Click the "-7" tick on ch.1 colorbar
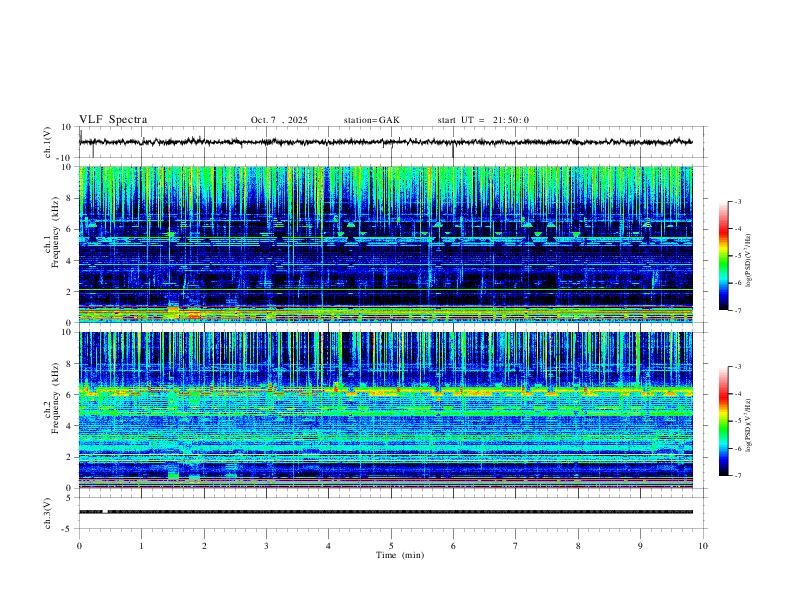 click(x=738, y=310)
